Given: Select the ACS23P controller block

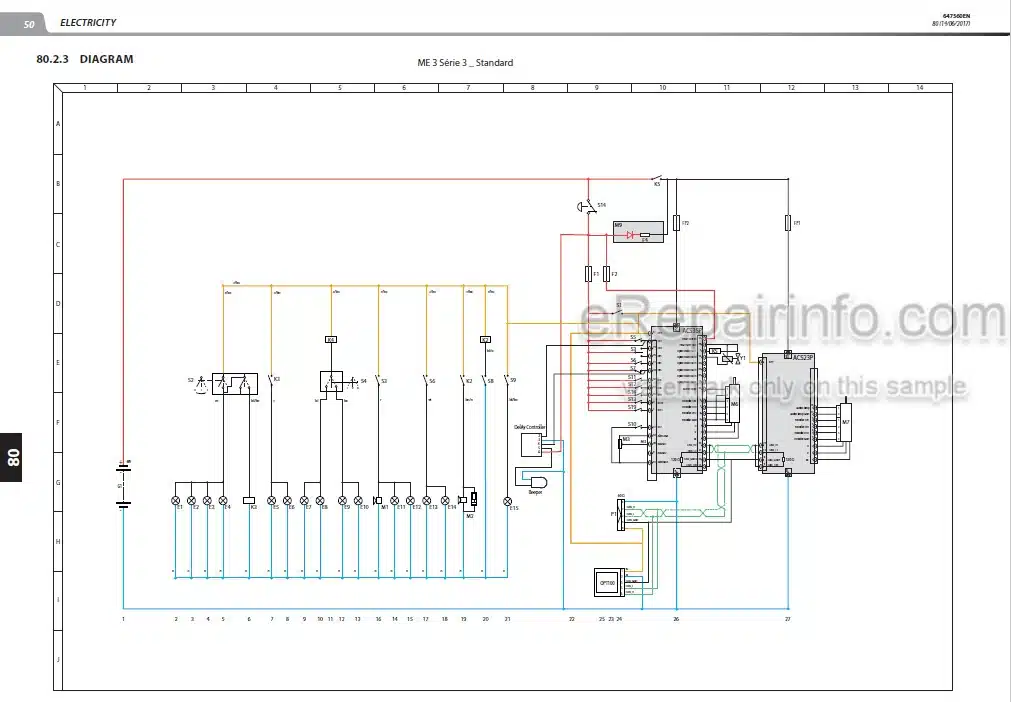Looking at the screenshot, I should pos(788,413).
